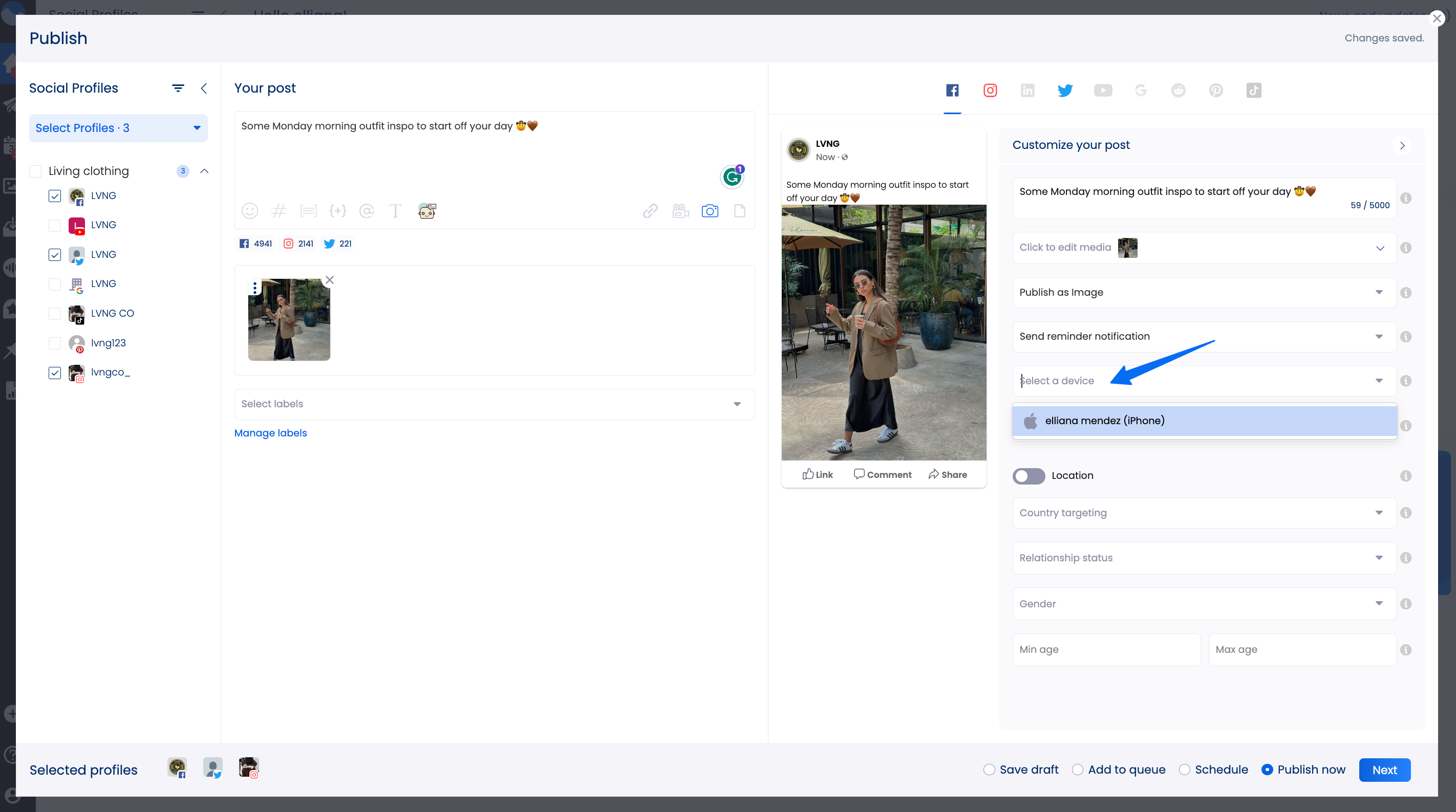Open the saved captions icon
Viewport: 1456px width, 812px height.
tap(309, 211)
